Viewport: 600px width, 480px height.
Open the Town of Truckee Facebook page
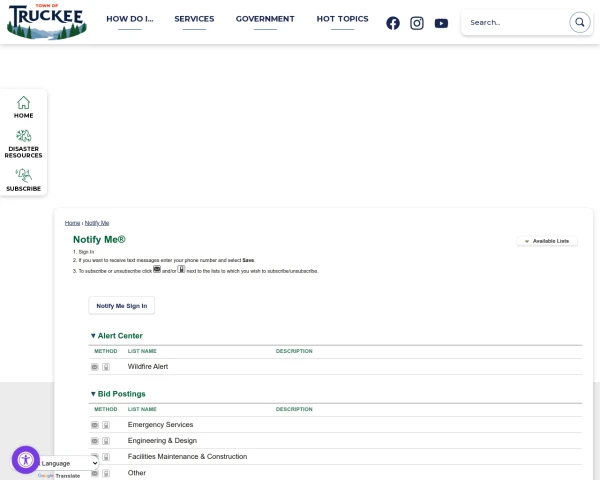pyautogui.click(x=393, y=23)
